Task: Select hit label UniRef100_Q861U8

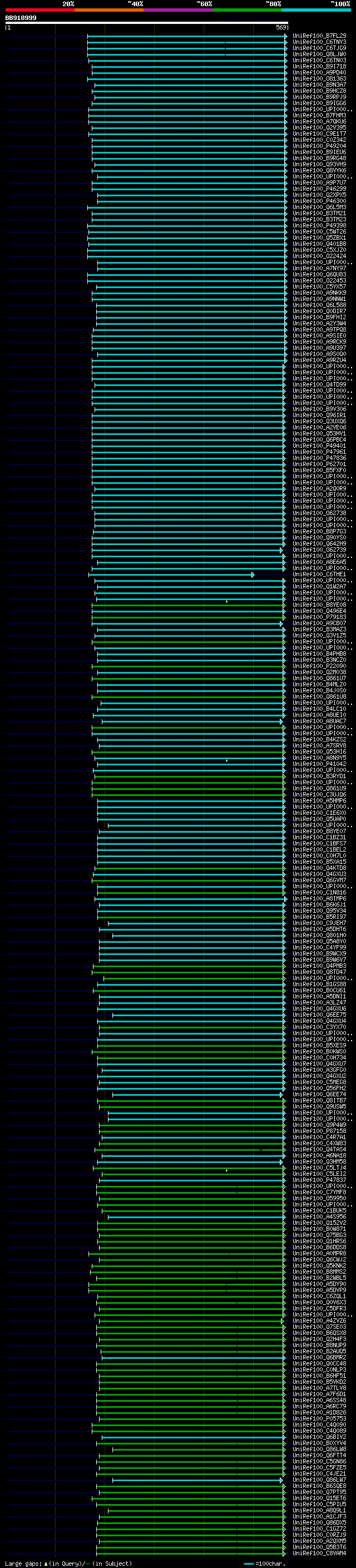Action: pos(319,696)
